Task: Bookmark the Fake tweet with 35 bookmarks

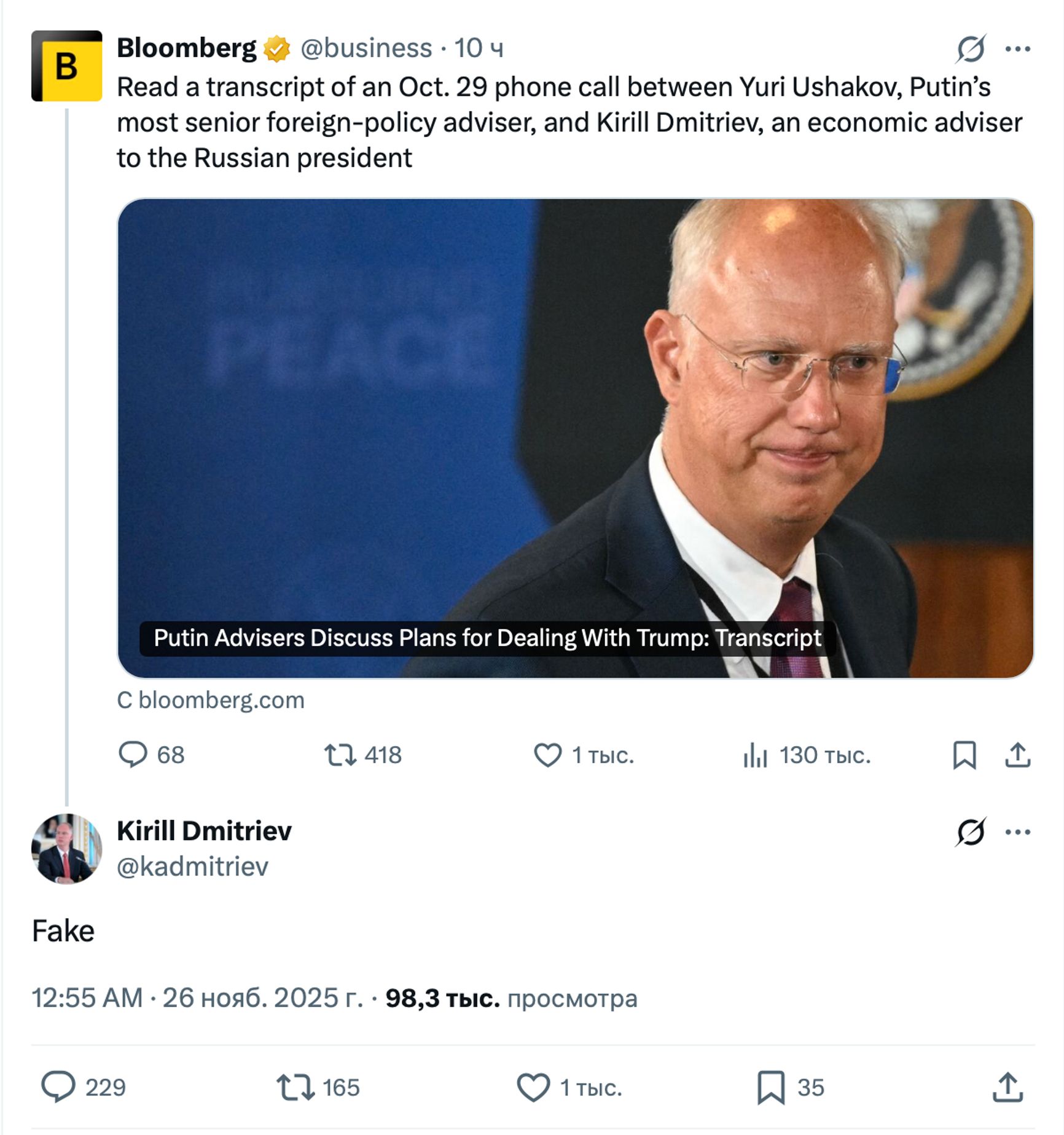Action: pos(770,1086)
